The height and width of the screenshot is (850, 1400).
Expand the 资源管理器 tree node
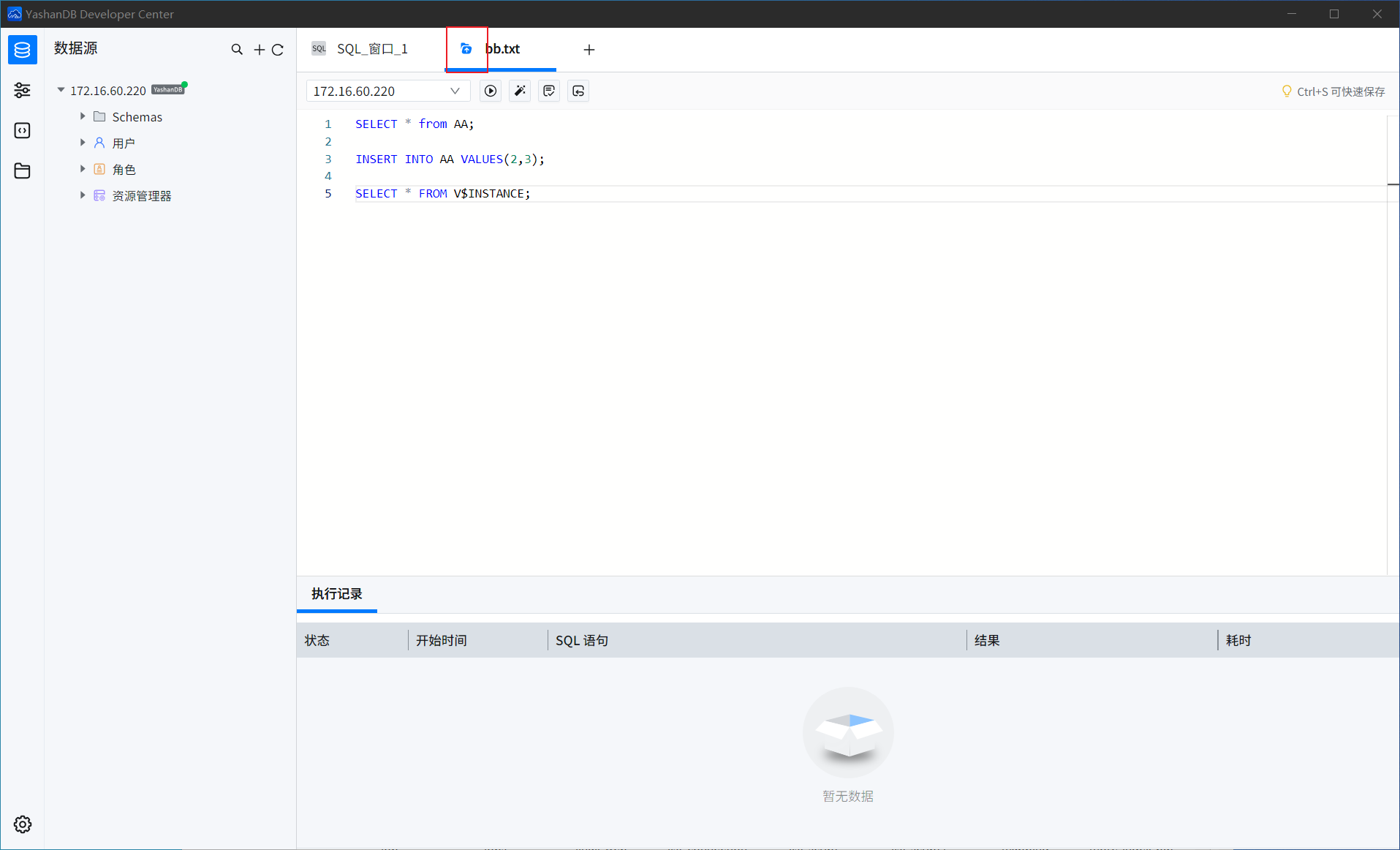point(83,195)
